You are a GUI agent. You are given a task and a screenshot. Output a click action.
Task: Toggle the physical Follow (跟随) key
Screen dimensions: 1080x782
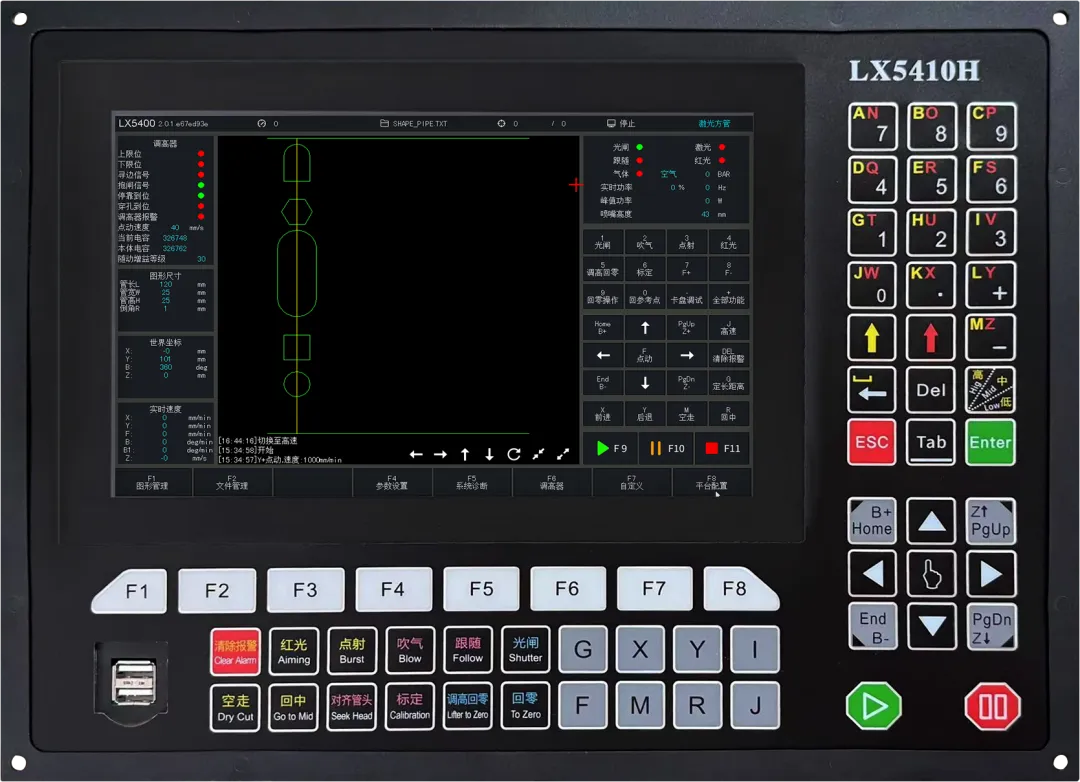pyautogui.click(x=468, y=650)
